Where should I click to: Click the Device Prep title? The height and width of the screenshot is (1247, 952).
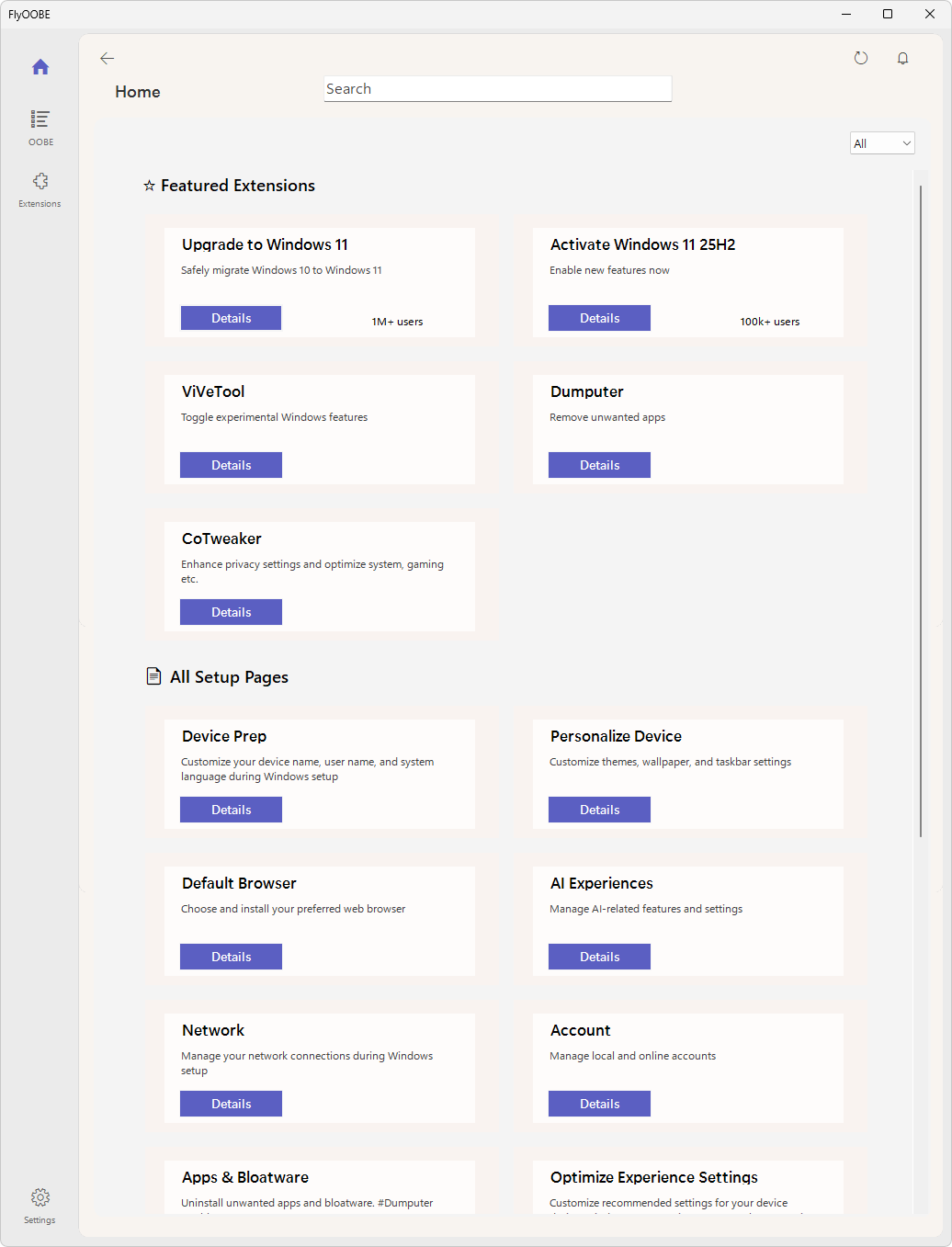[224, 736]
